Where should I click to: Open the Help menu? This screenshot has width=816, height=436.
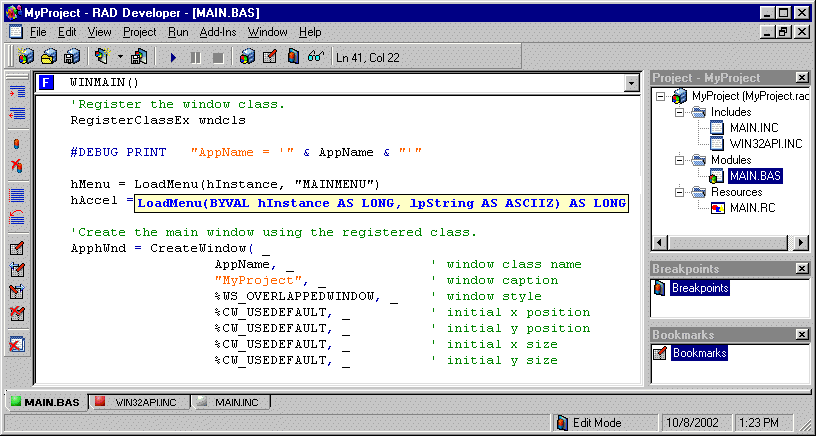pos(310,32)
